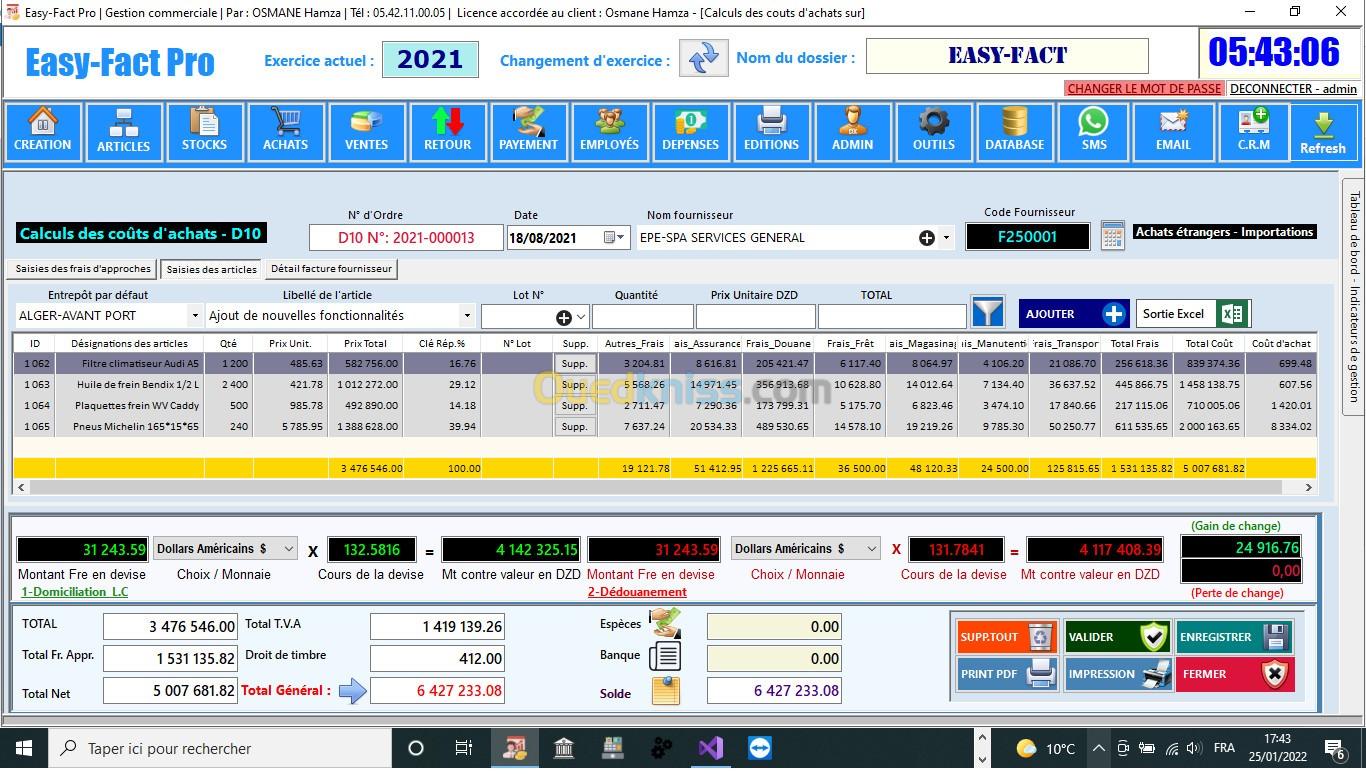The width and height of the screenshot is (1366, 777).
Task: Open the STOCKS module
Action: click(204, 132)
